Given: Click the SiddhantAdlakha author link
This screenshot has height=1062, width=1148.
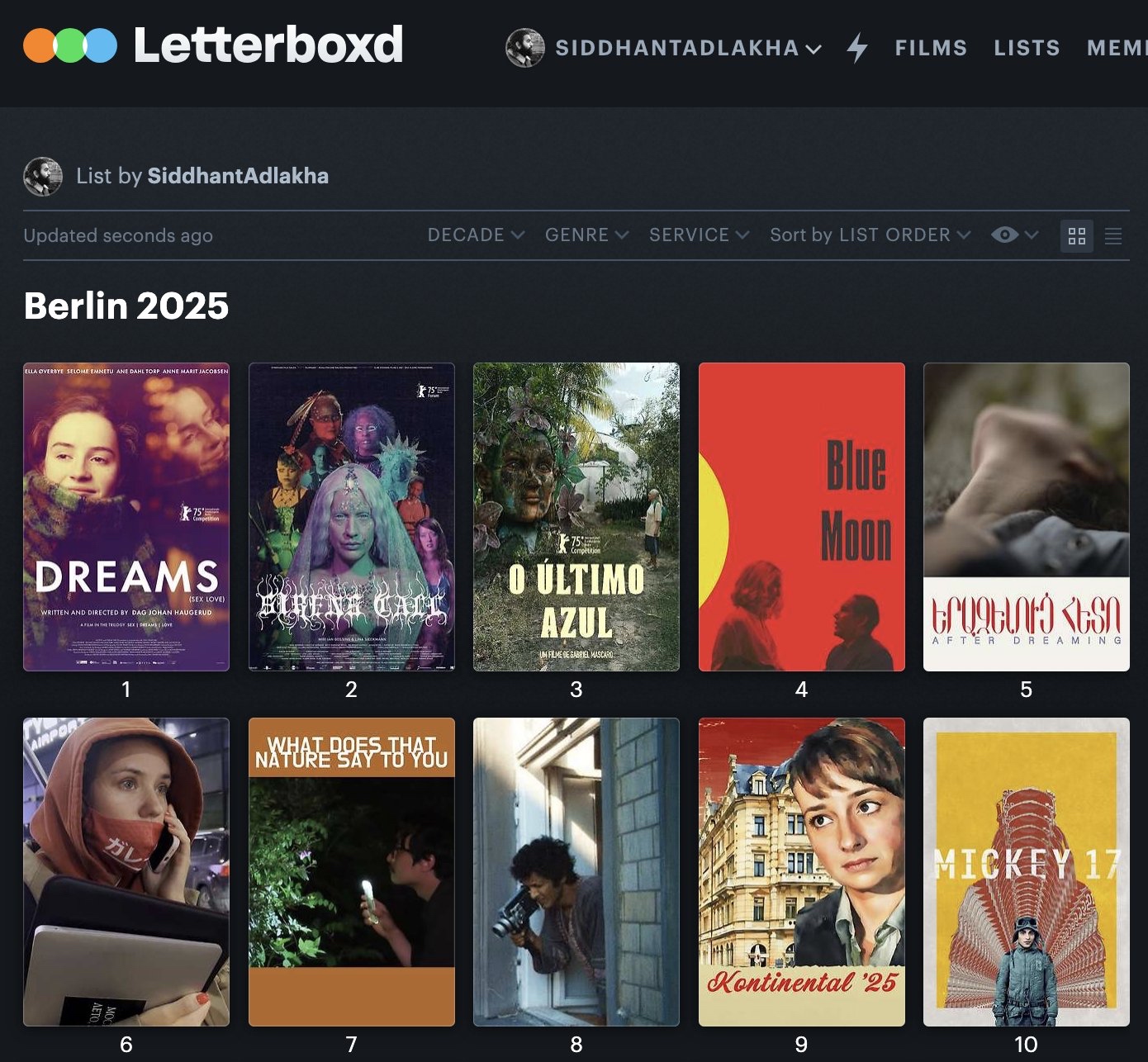Looking at the screenshot, I should click(x=238, y=176).
